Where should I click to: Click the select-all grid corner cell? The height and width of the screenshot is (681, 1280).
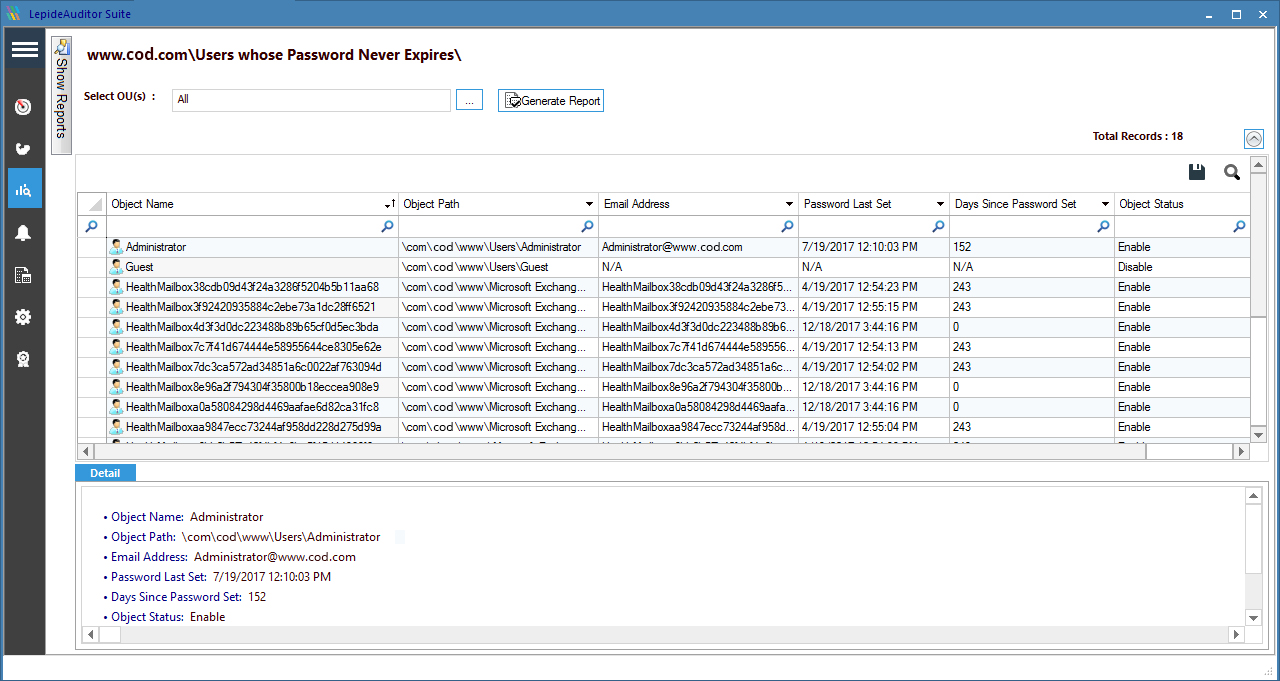(91, 204)
